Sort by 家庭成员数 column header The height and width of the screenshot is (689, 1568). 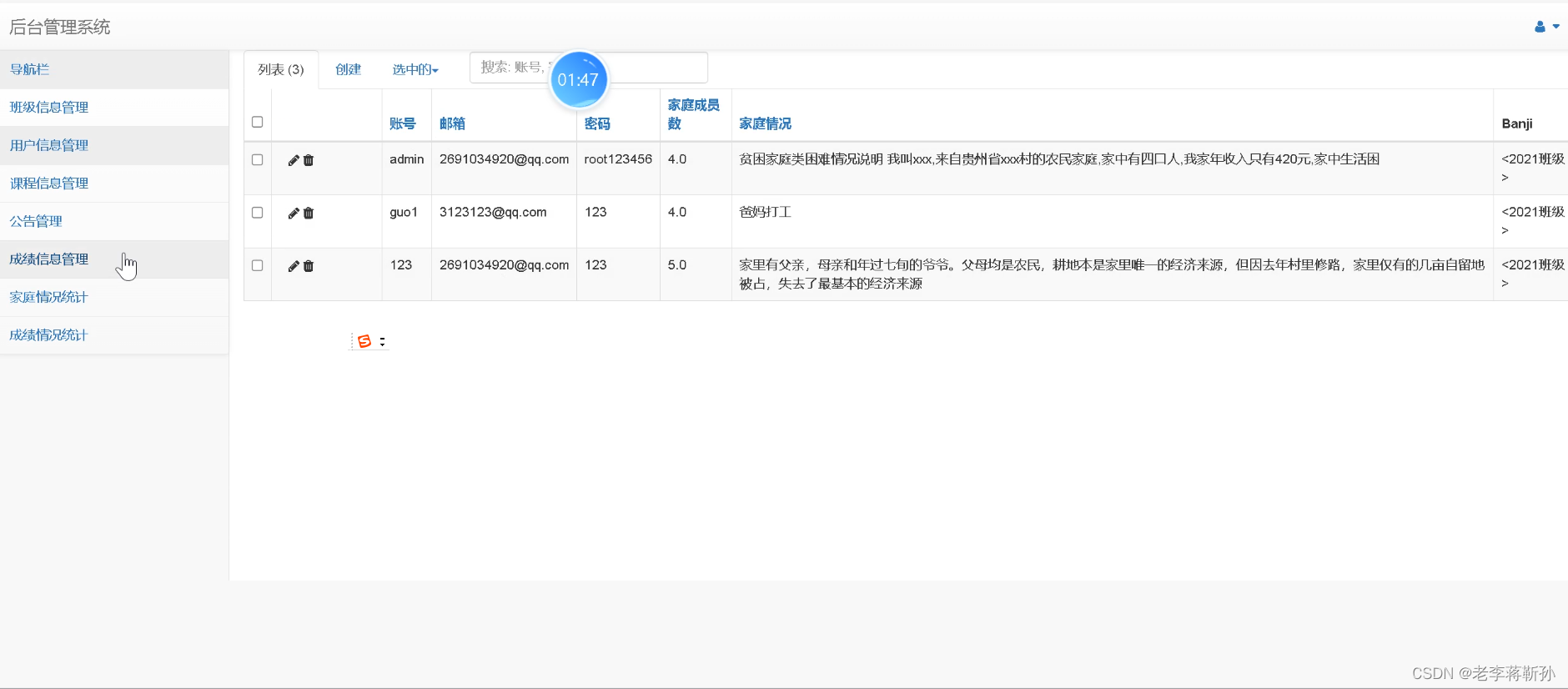(693, 114)
